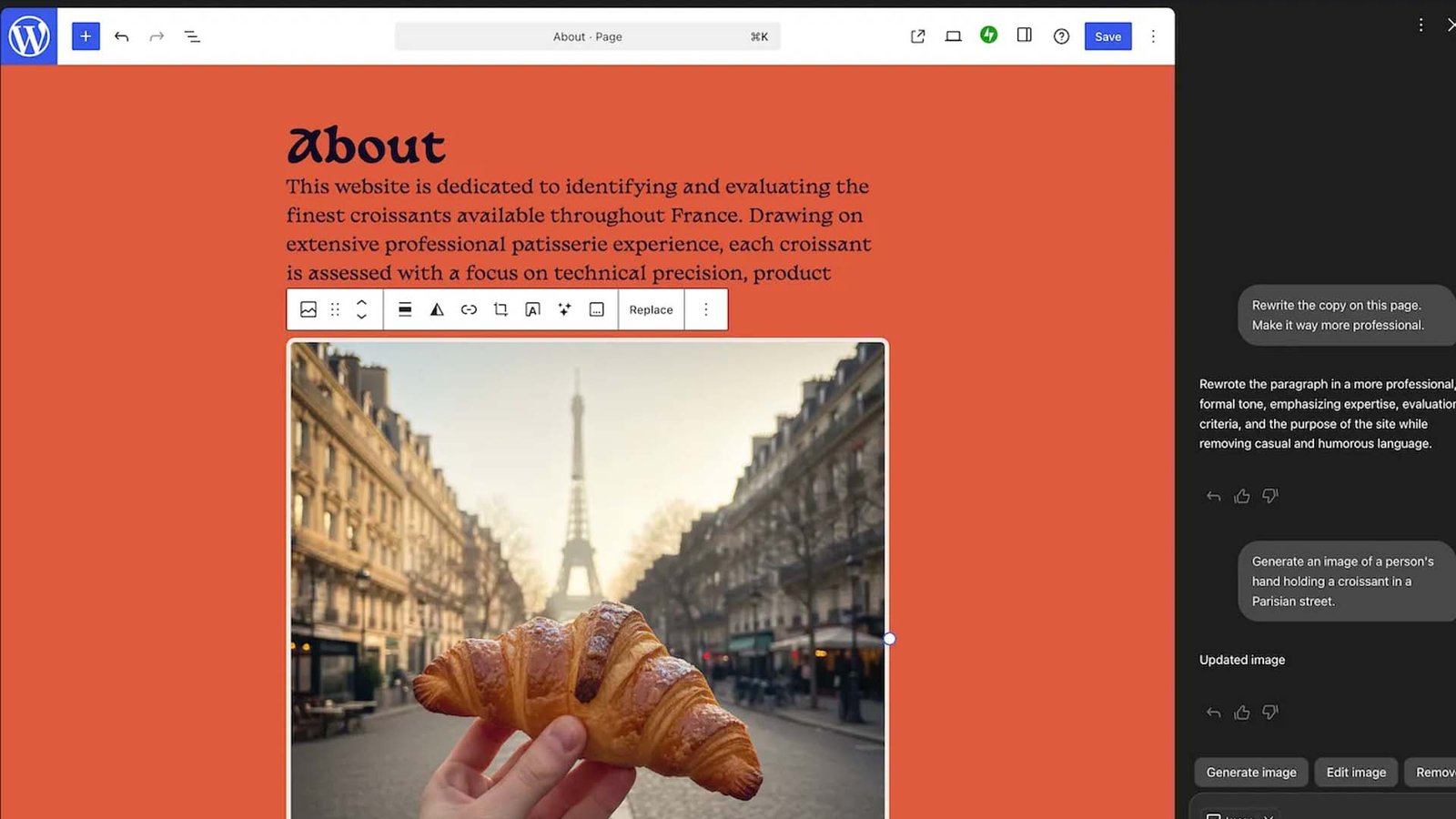The width and height of the screenshot is (1456, 819).
Task: Click Replace in the image toolbar
Action: (651, 309)
